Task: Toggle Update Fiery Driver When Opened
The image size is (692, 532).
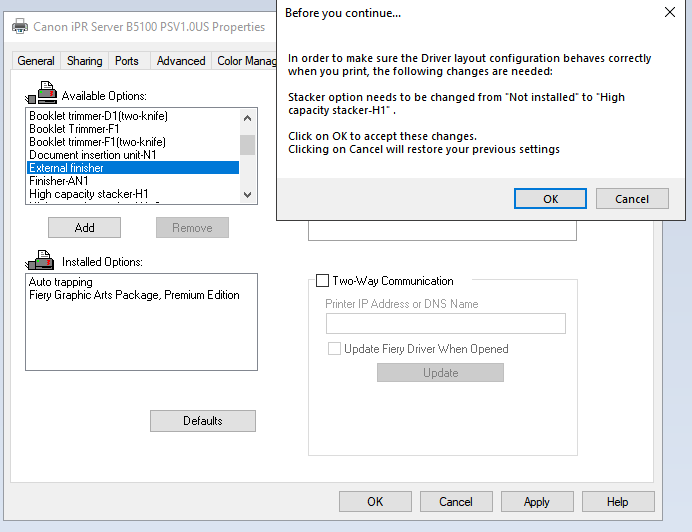Action: (335, 349)
